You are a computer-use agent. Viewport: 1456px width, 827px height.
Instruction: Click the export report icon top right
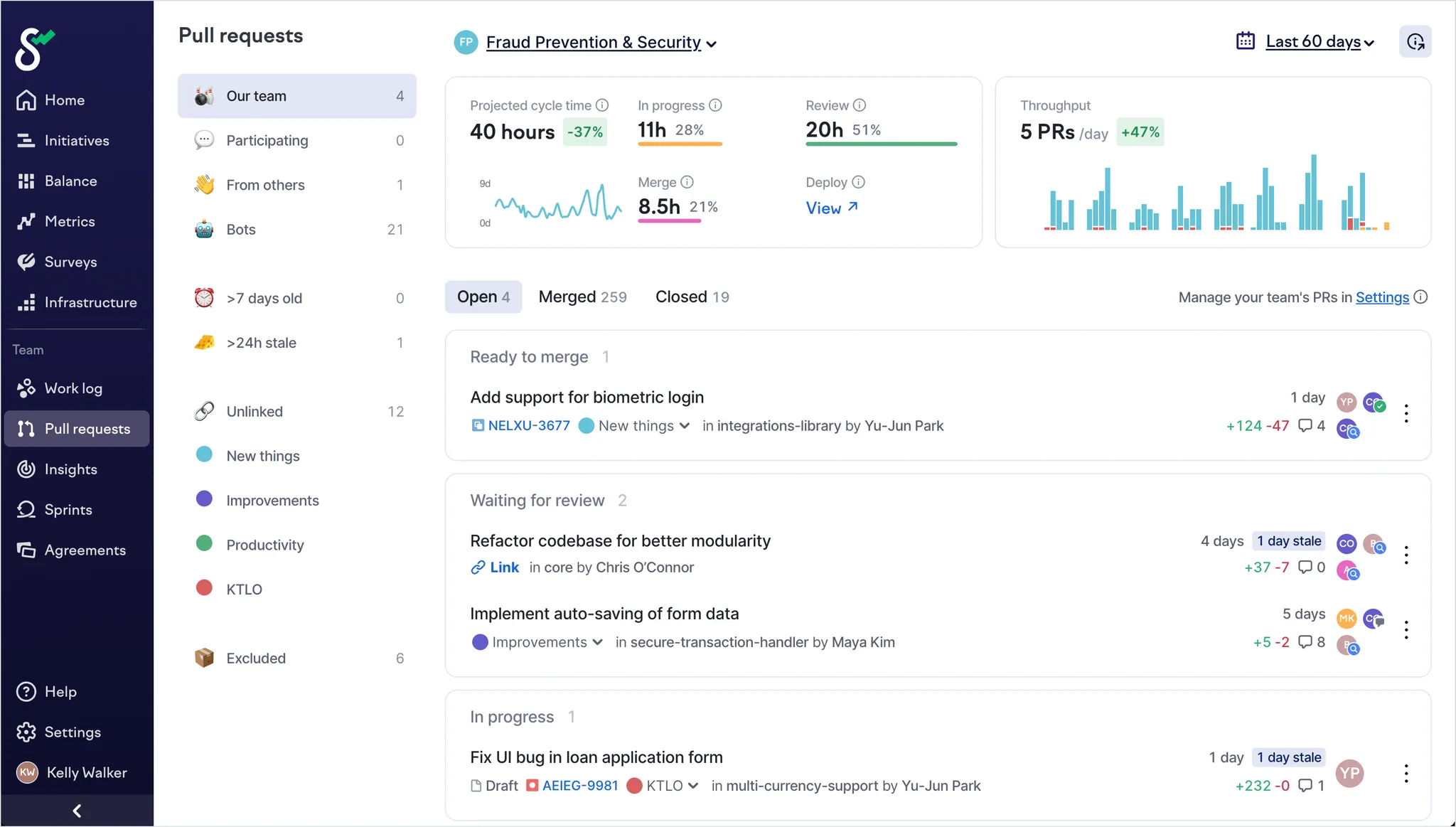(x=1415, y=42)
